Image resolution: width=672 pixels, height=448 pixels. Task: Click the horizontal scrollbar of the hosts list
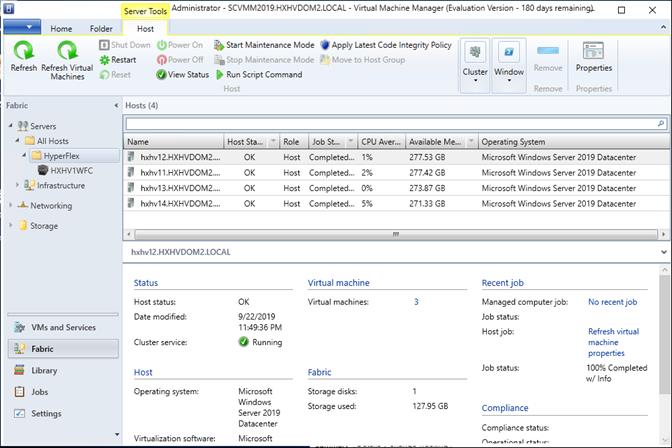click(x=396, y=234)
